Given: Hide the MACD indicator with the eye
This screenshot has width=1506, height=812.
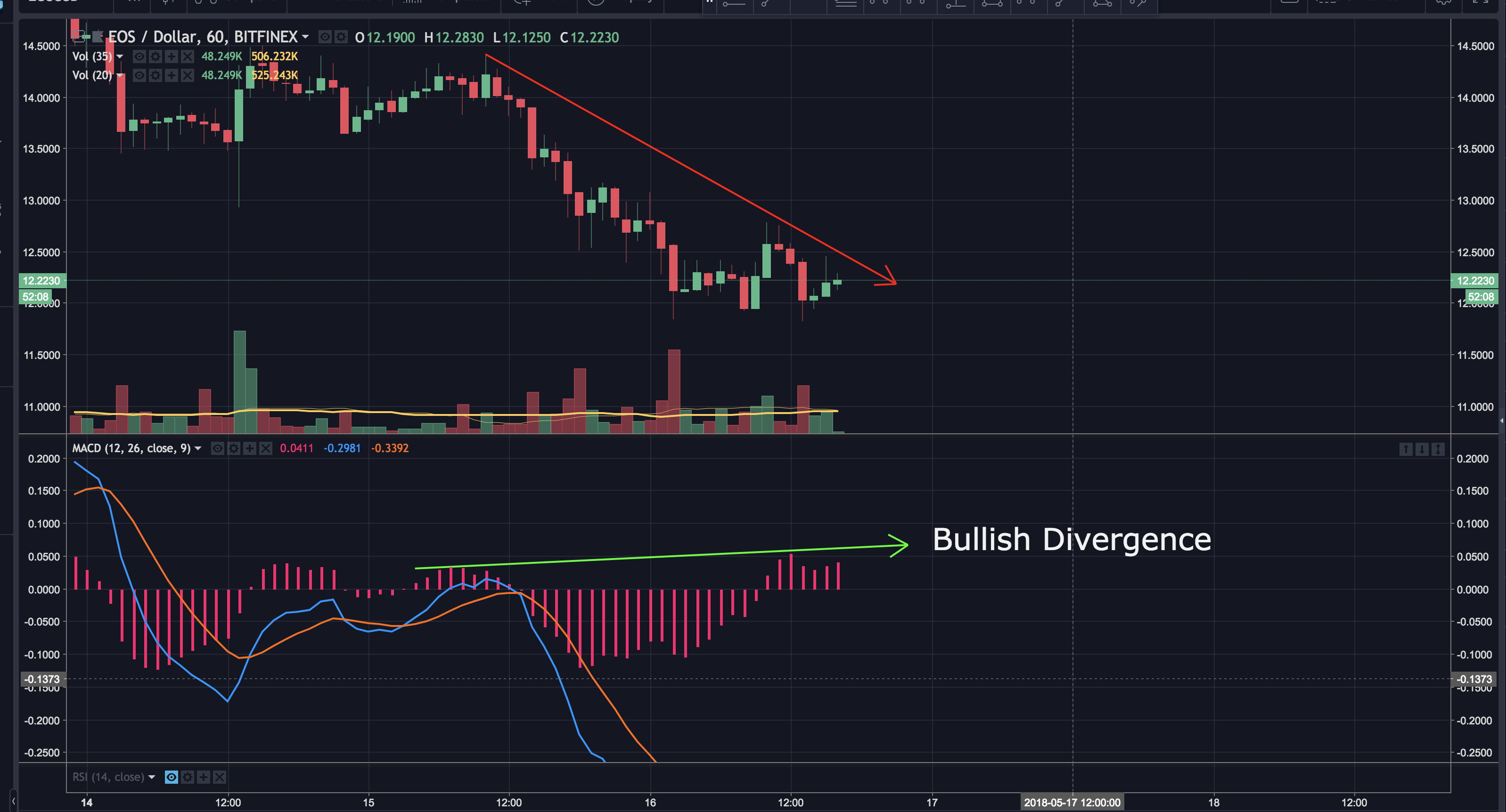Looking at the screenshot, I should tap(218, 448).
